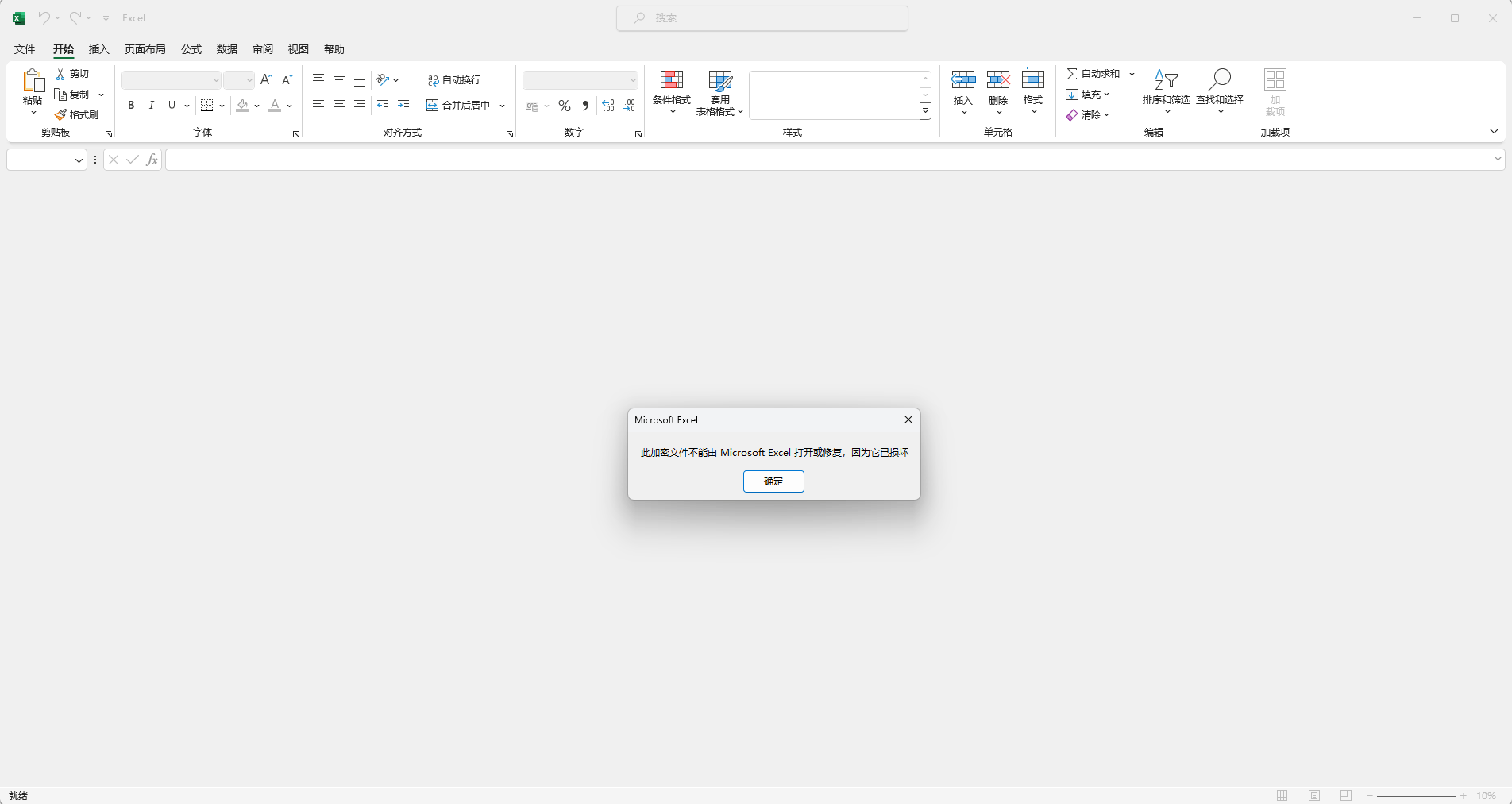Switch to Page Layout view in status bar

(1314, 795)
